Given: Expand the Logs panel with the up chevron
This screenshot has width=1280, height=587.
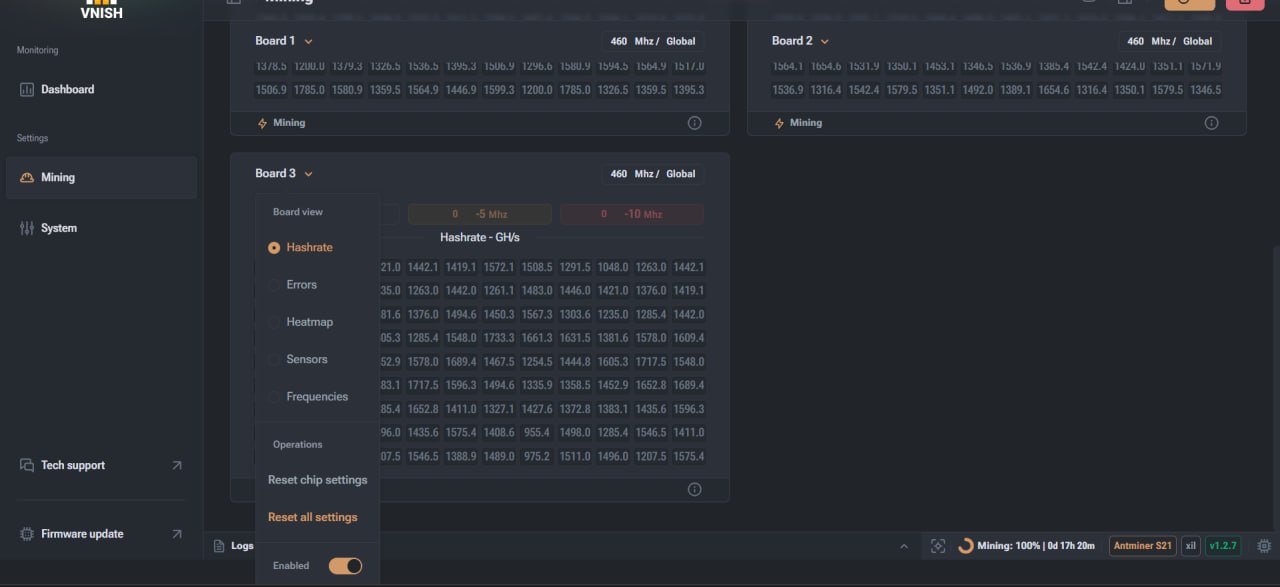Looking at the screenshot, I should tap(904, 546).
